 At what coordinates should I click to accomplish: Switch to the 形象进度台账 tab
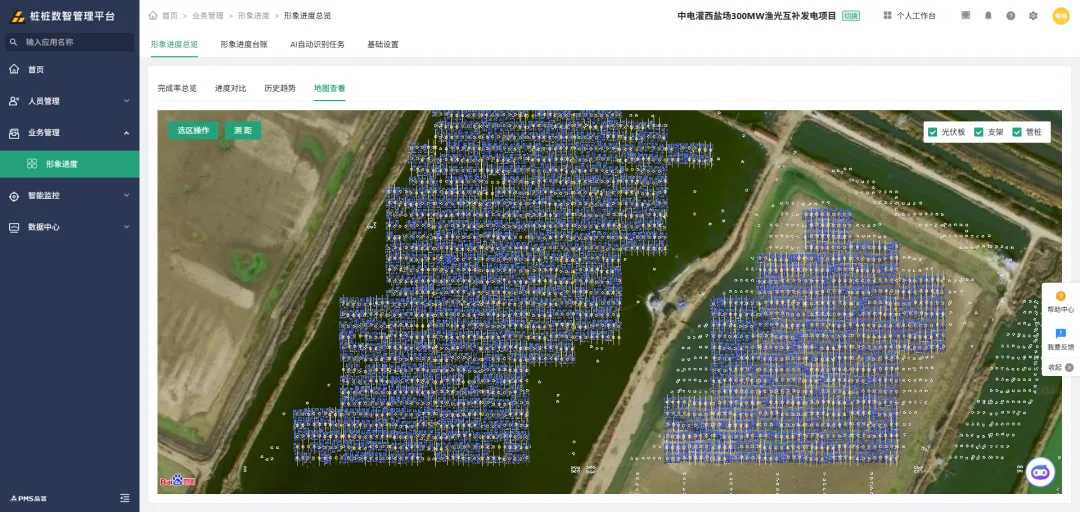coord(244,44)
